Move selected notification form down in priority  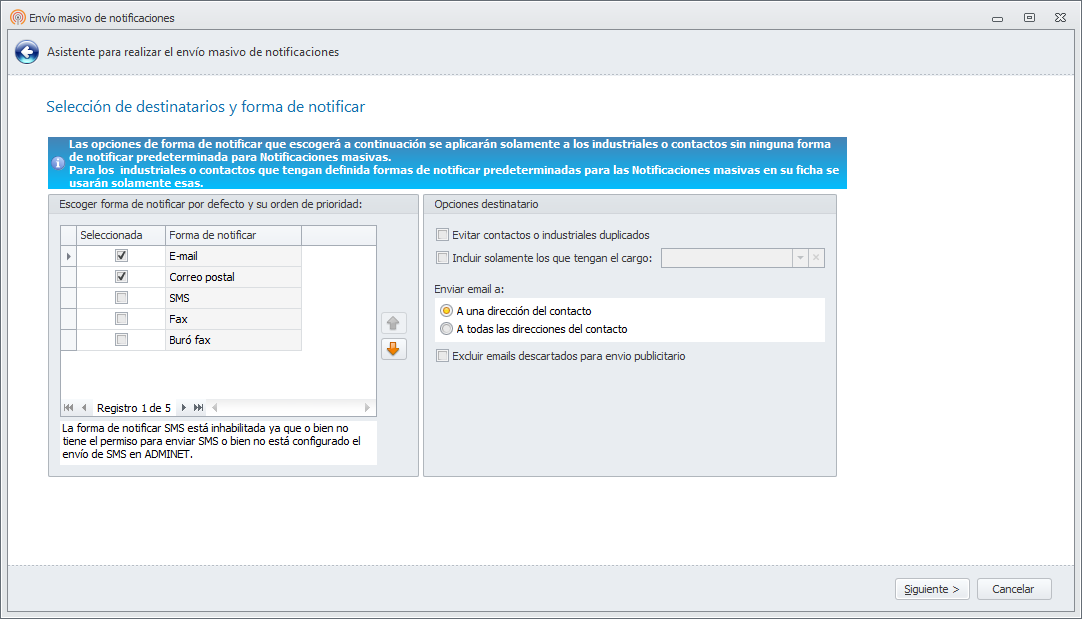coord(393,349)
